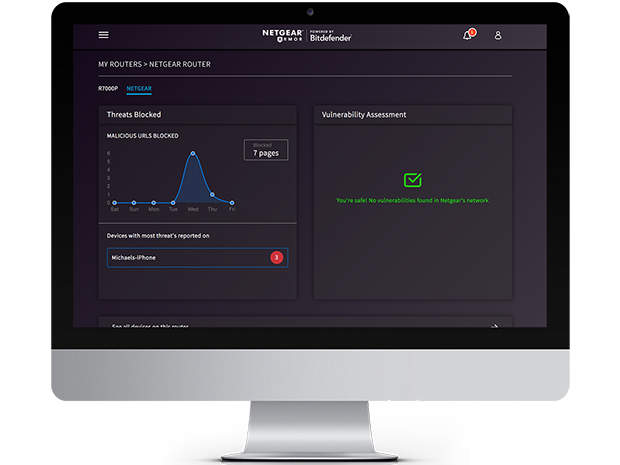Click the Netgear Armor logo
Viewport: 620px width, 465px height.
(x=282, y=36)
